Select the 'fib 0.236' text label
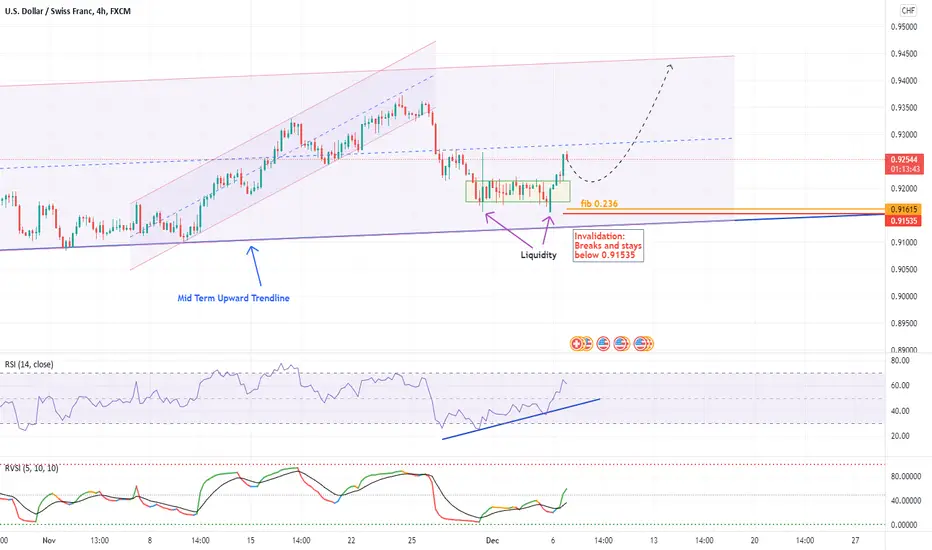 pos(599,203)
